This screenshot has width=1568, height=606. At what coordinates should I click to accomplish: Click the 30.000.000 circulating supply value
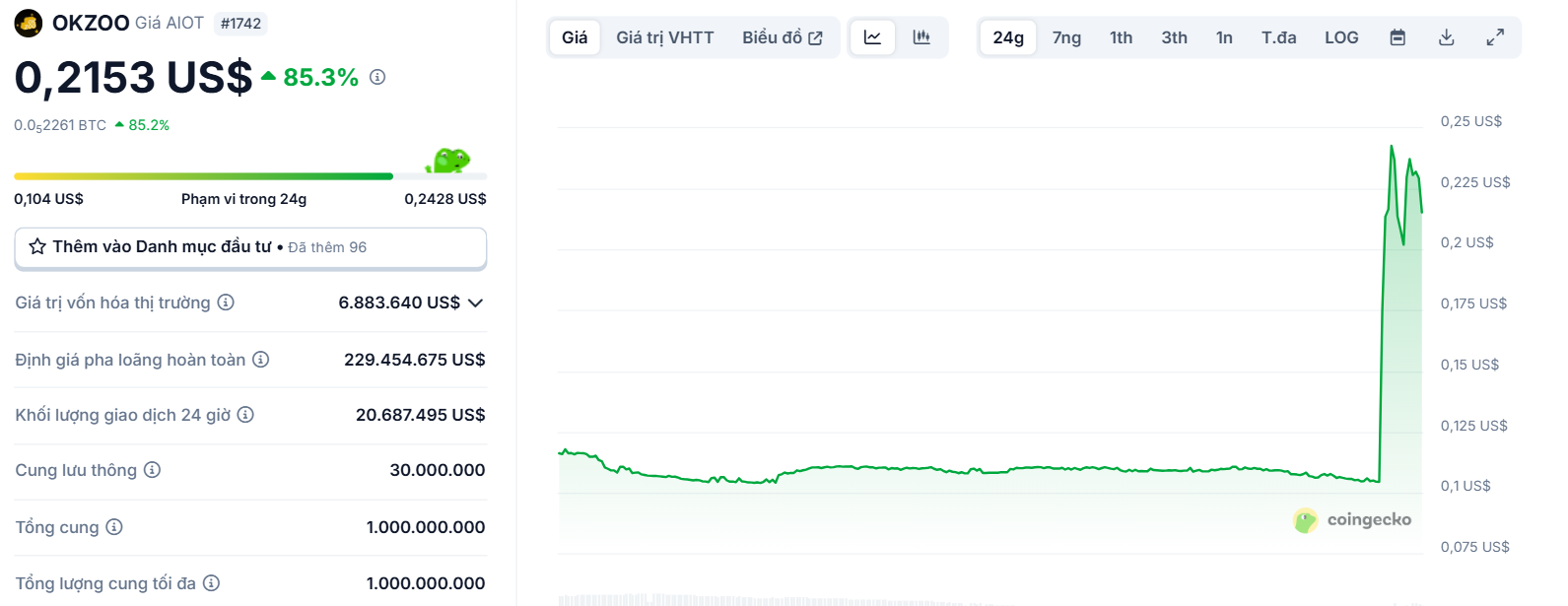tap(438, 470)
